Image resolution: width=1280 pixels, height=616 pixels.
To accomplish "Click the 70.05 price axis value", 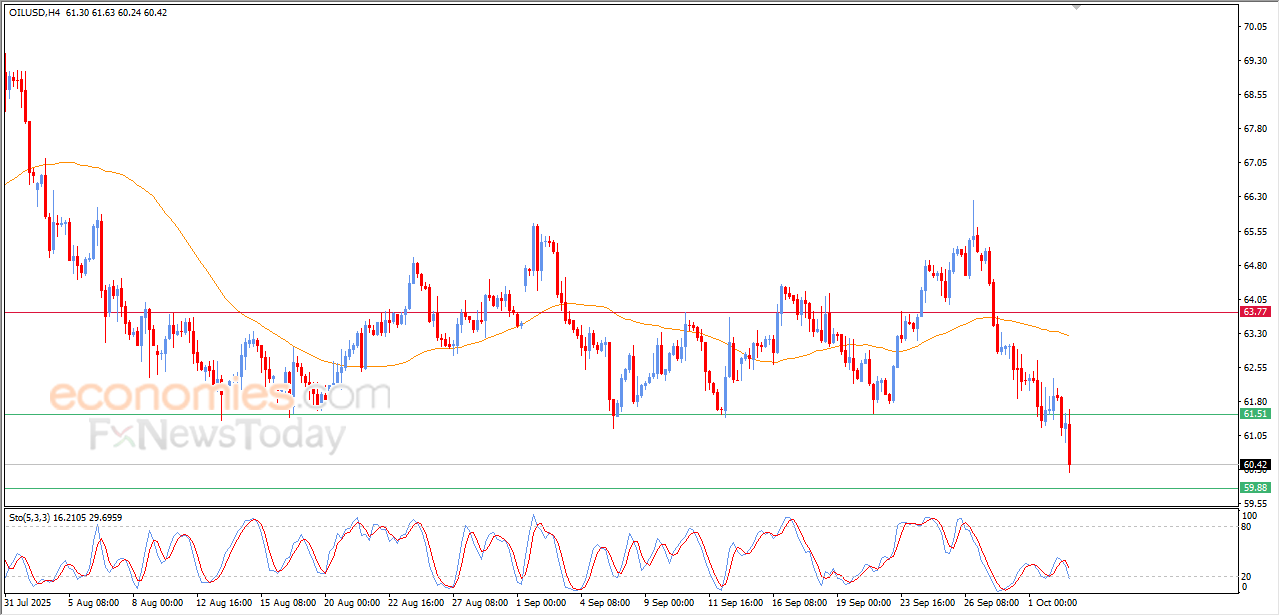I will 1255,27.
